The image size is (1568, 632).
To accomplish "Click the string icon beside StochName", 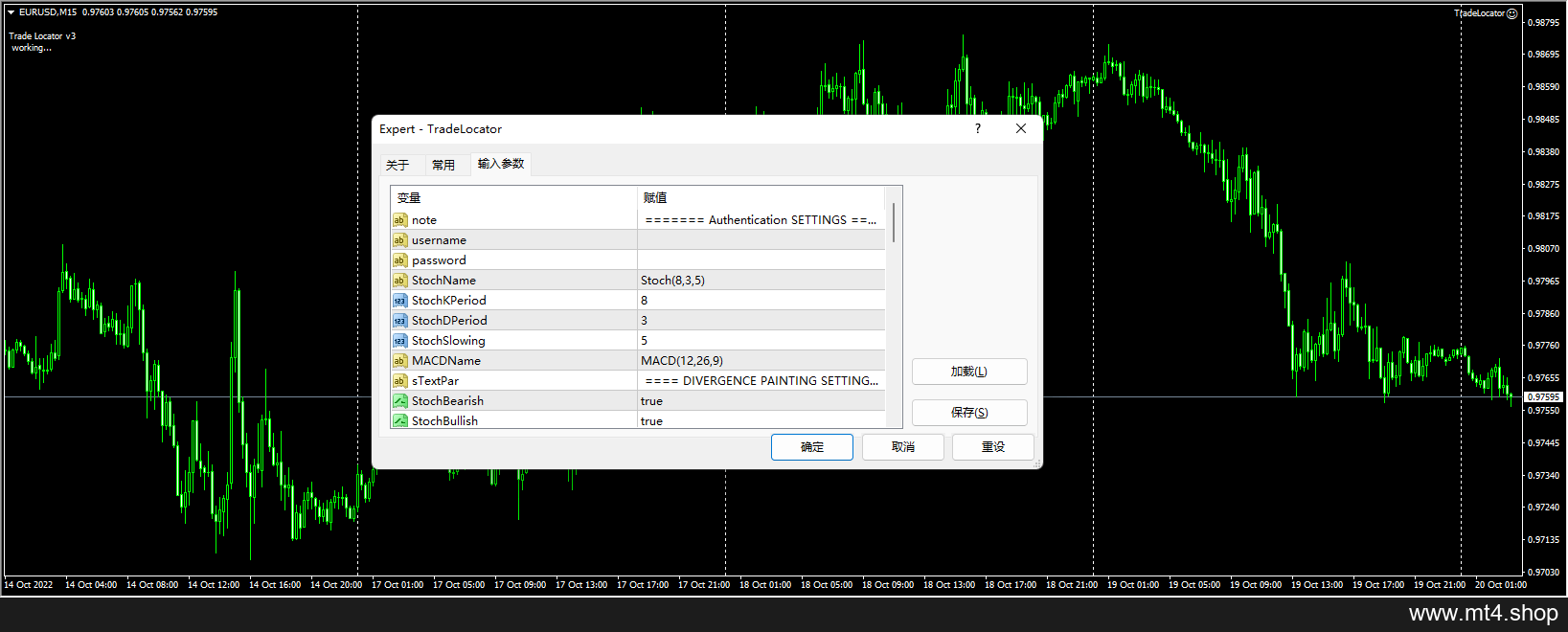I will click(399, 281).
